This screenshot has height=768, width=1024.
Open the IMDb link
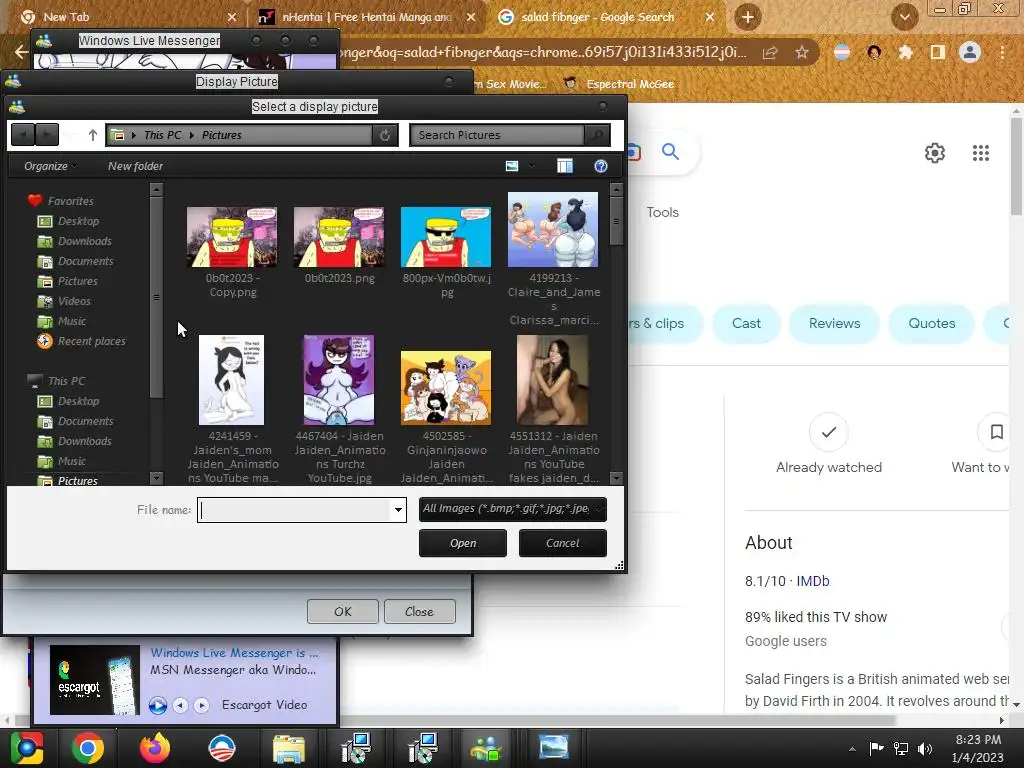812,581
